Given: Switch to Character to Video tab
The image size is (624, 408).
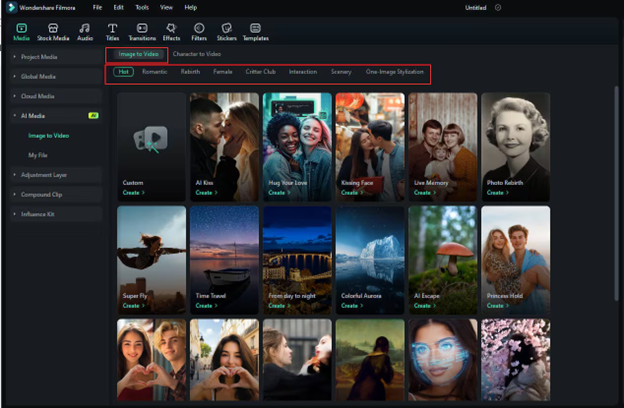Looking at the screenshot, I should 197,52.
